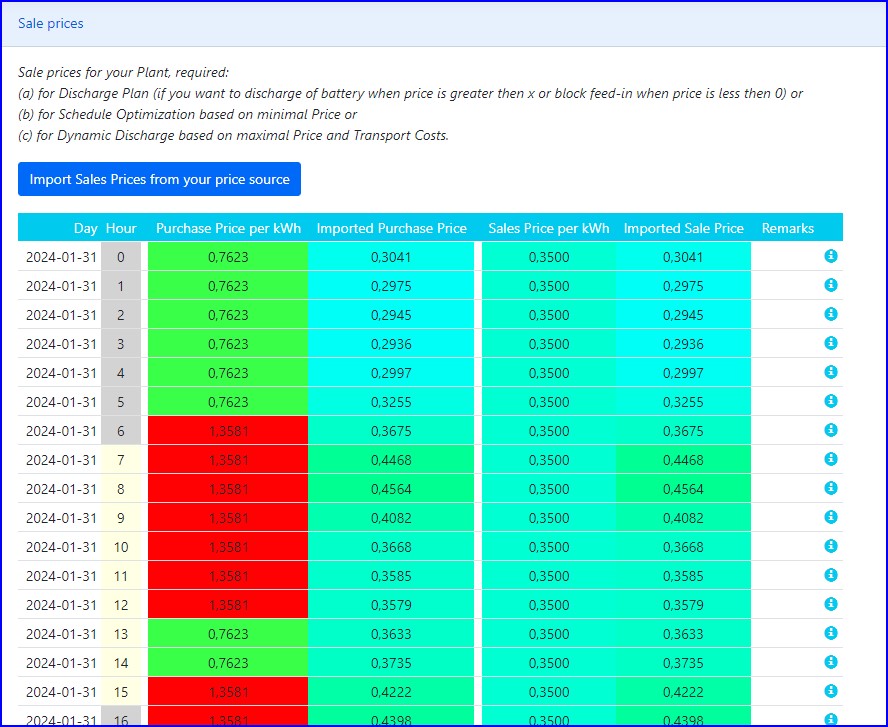Open info icon in hour 13 row
Screen dimensions: 888x727
pos(830,633)
